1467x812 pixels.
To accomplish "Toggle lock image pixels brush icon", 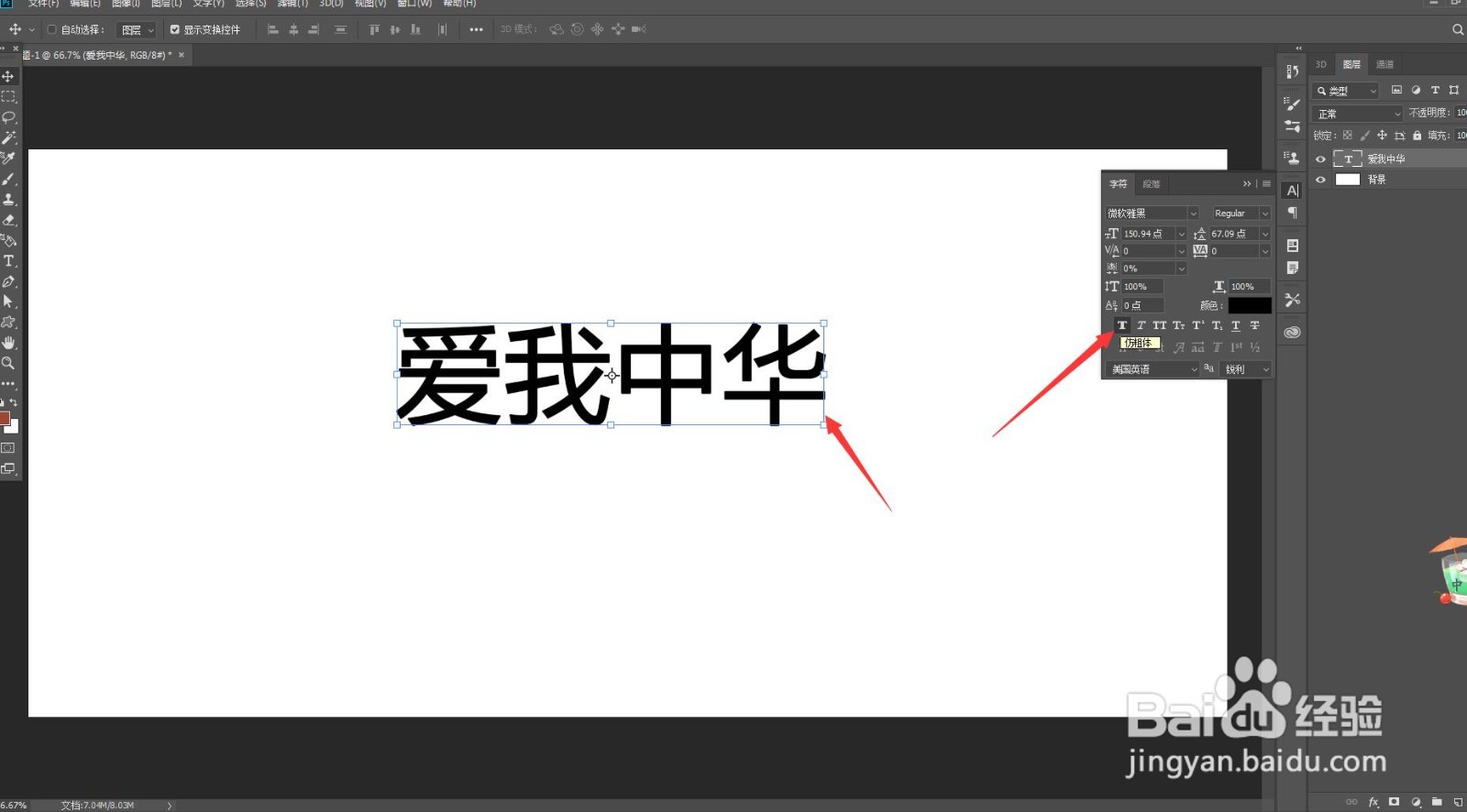I will point(1364,136).
